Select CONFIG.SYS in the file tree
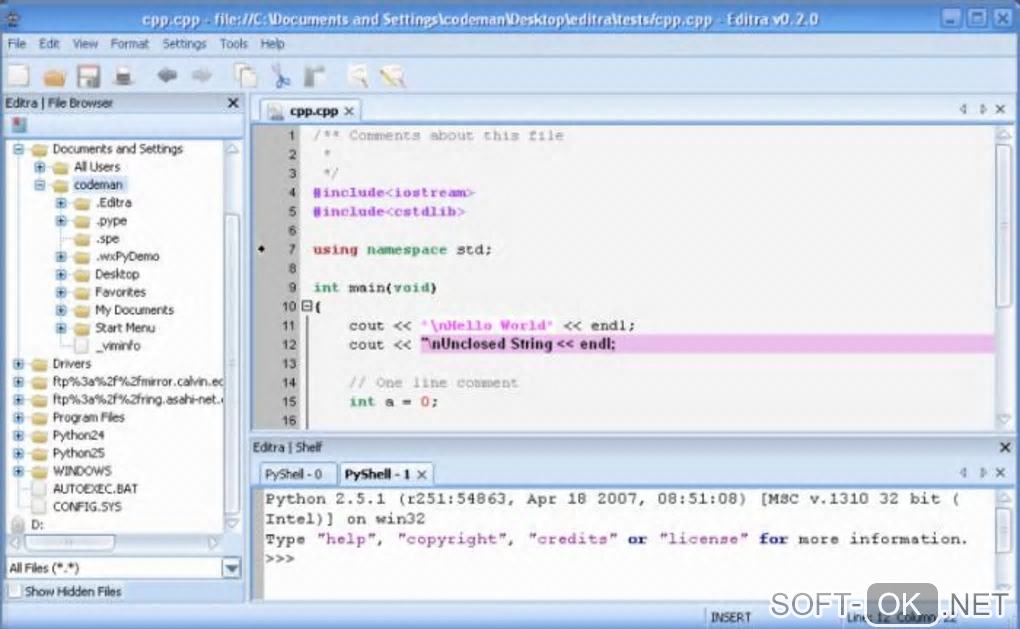 (x=87, y=507)
